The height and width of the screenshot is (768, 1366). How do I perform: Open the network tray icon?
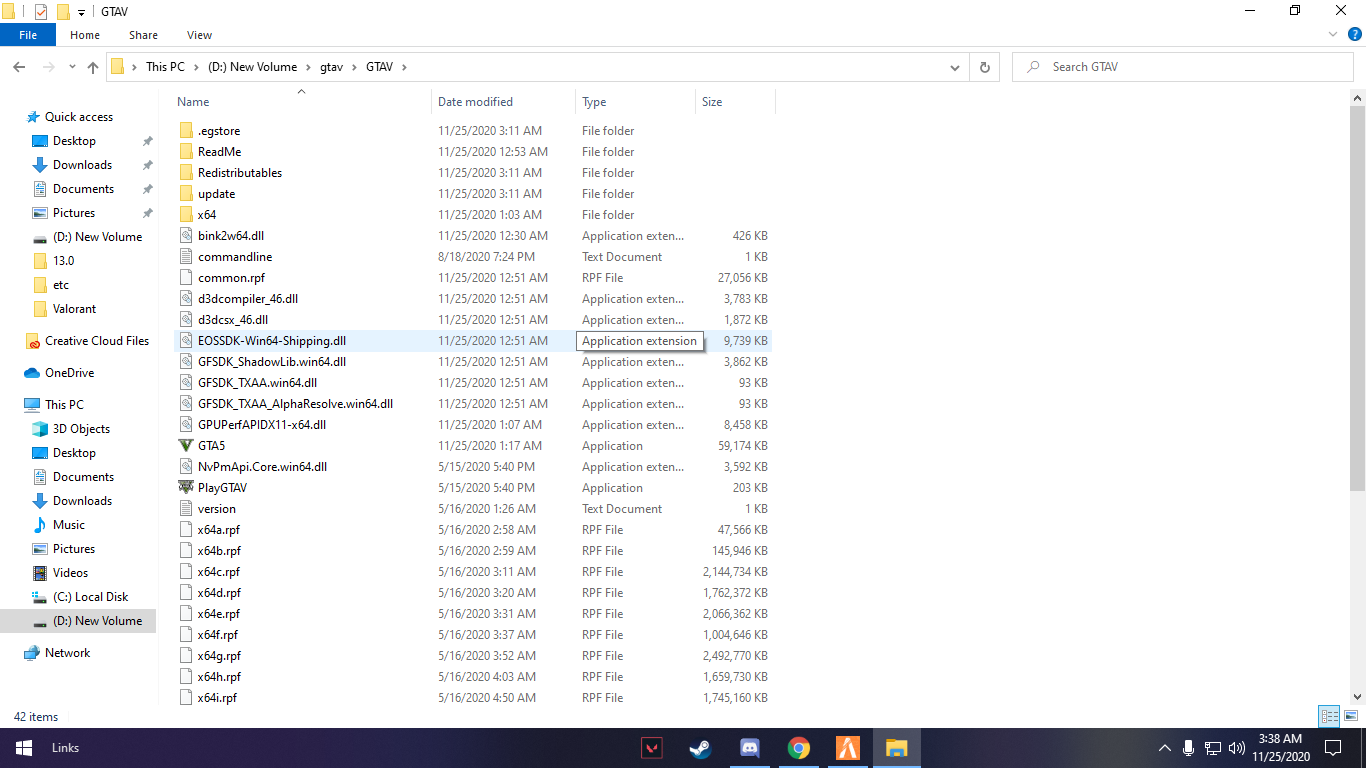1212,748
